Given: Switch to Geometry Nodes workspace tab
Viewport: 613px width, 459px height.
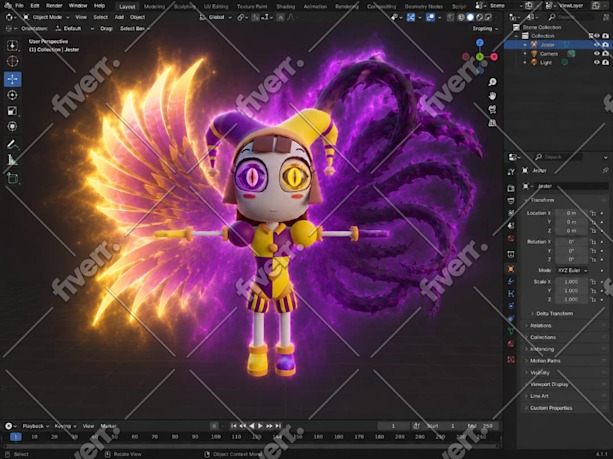Looking at the screenshot, I should [x=423, y=6].
